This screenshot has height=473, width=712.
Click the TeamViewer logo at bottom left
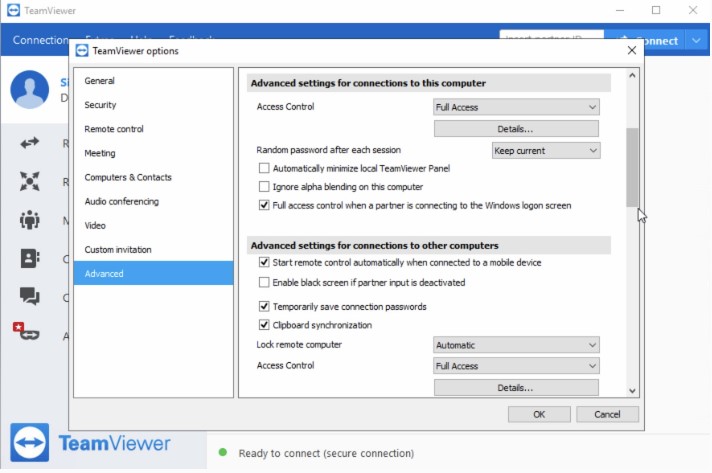tap(30, 443)
